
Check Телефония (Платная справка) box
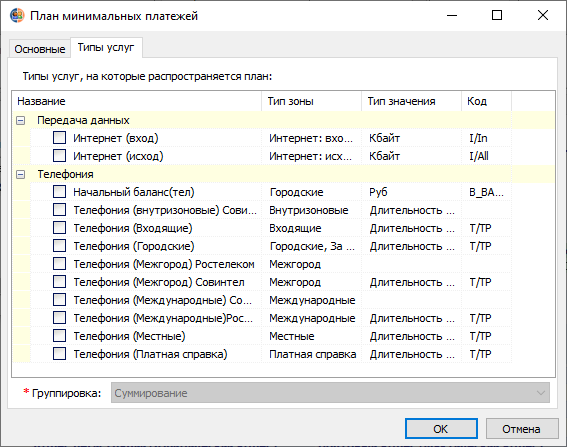tap(59, 354)
